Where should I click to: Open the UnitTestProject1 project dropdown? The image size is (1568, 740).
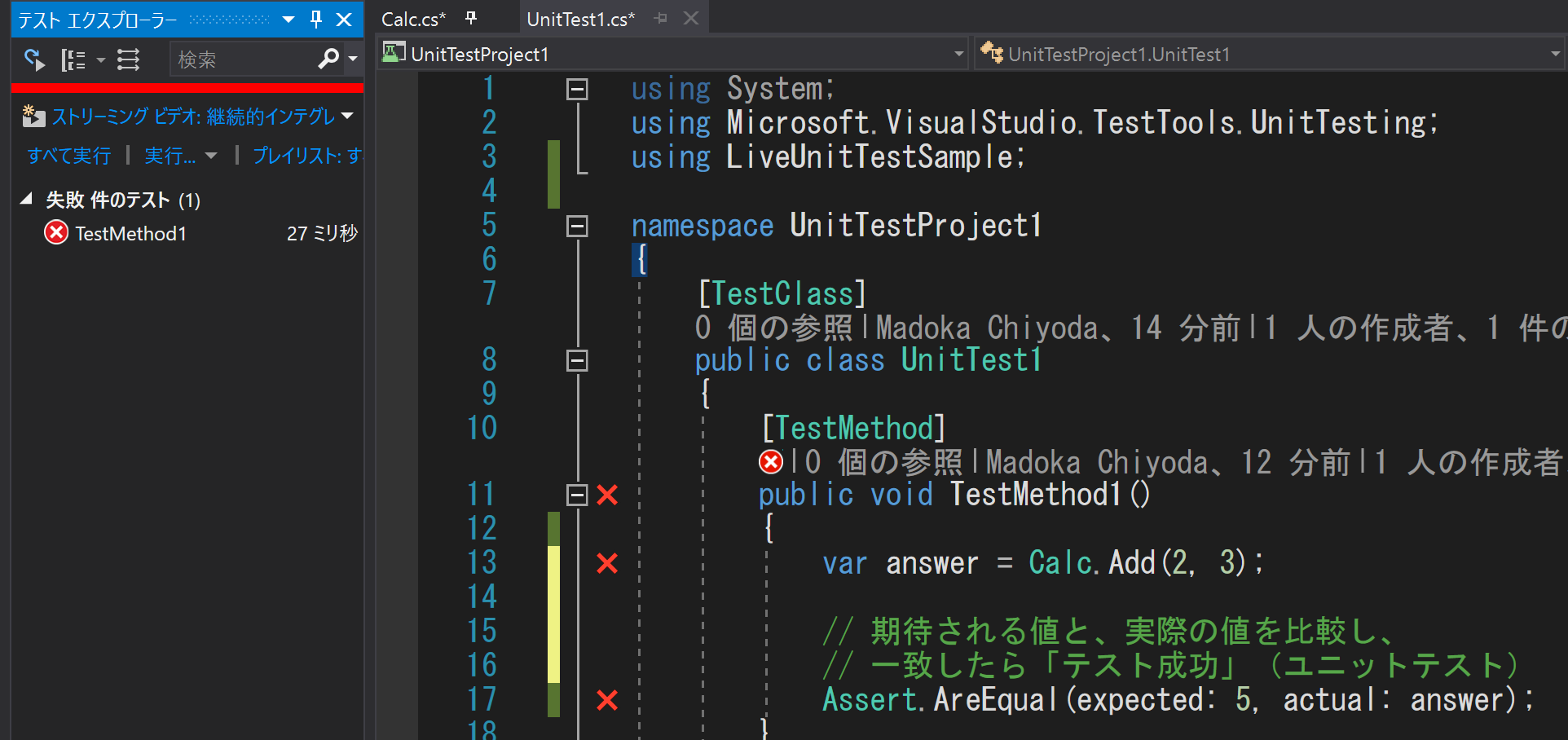click(959, 55)
